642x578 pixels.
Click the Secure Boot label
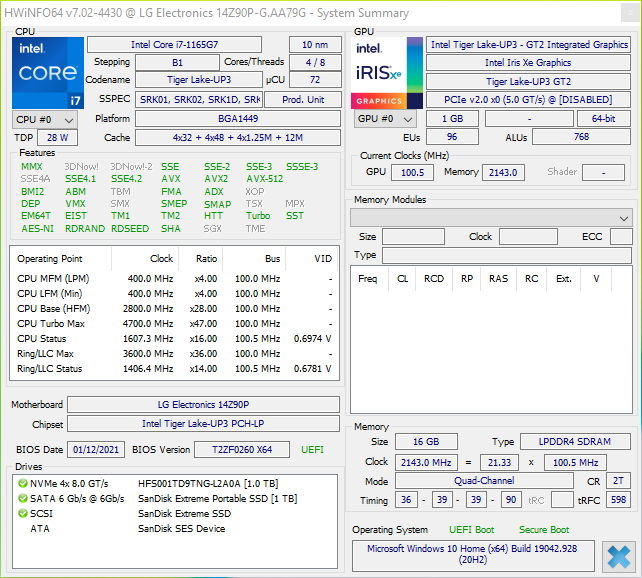click(544, 530)
